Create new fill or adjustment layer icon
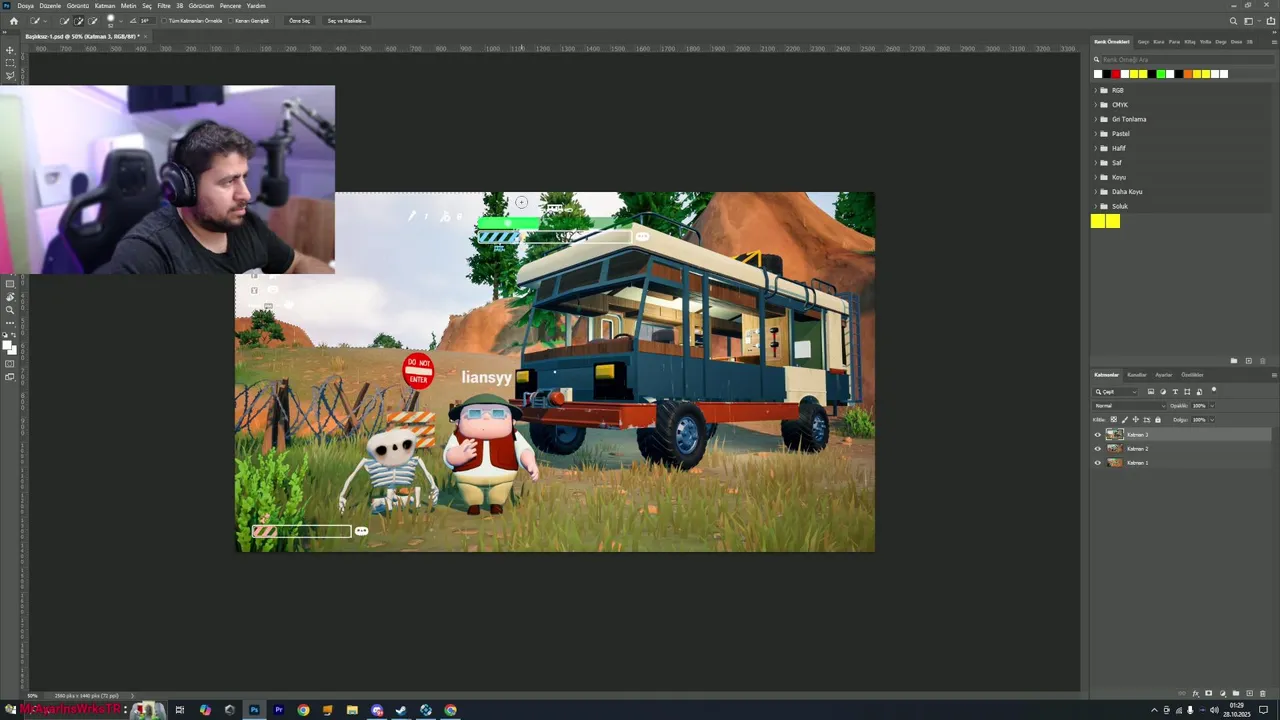The width and height of the screenshot is (1280, 720). [1222, 693]
